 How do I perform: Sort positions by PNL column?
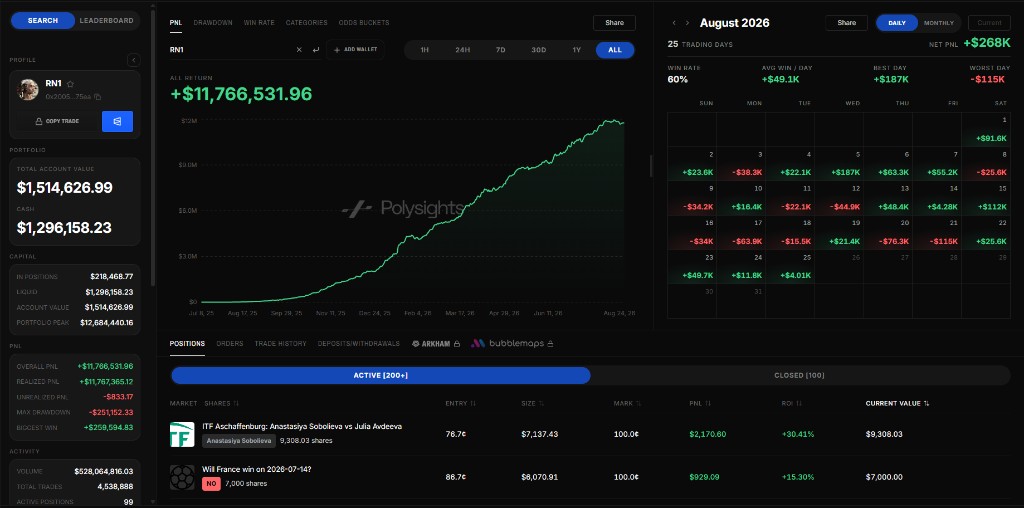[701, 404]
